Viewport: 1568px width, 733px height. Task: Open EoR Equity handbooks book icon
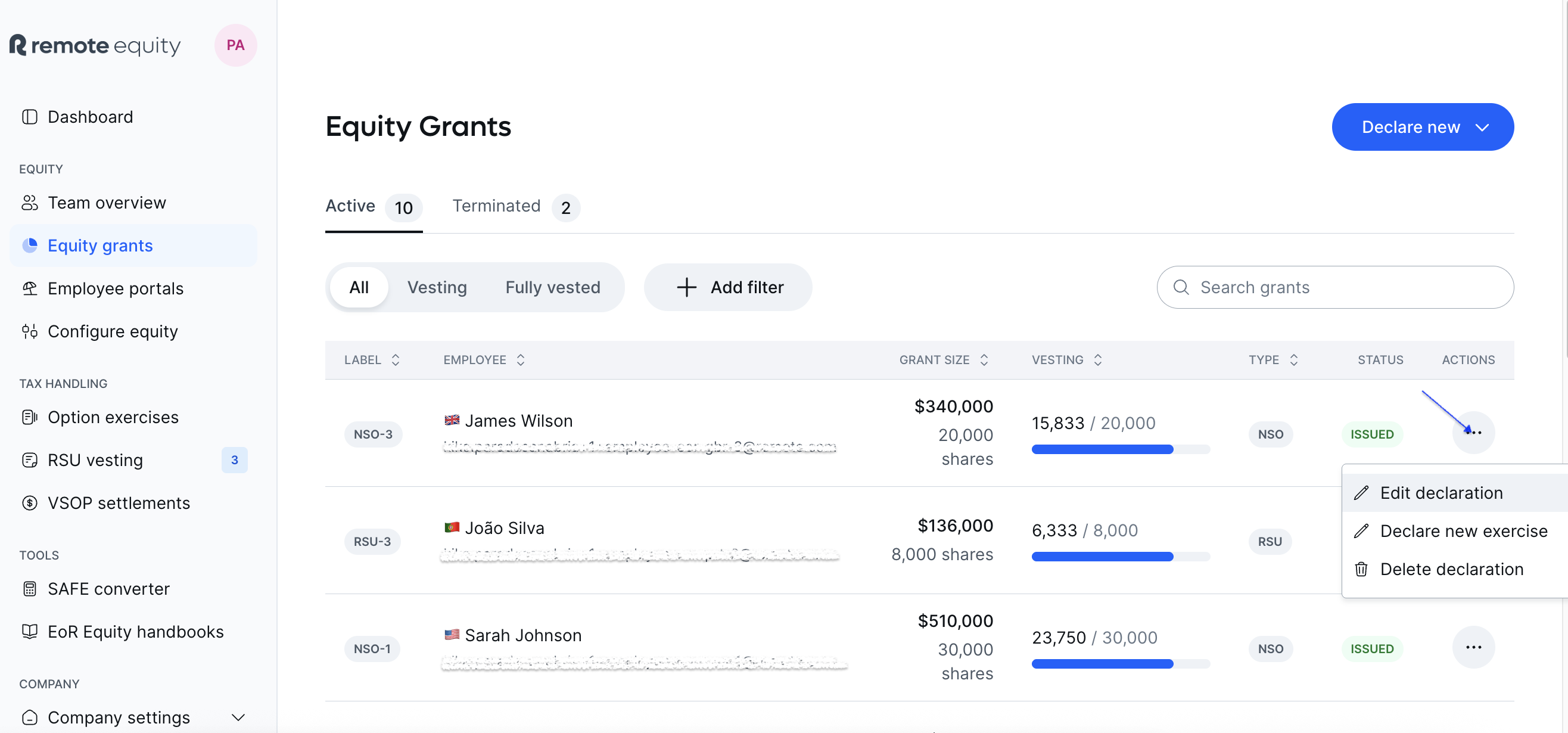pyautogui.click(x=29, y=631)
